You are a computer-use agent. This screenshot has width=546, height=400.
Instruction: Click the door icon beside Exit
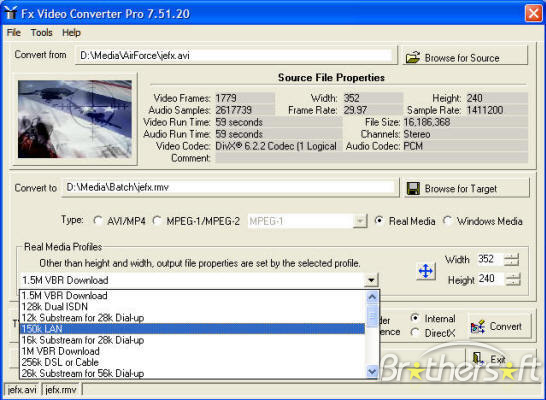click(x=478, y=359)
